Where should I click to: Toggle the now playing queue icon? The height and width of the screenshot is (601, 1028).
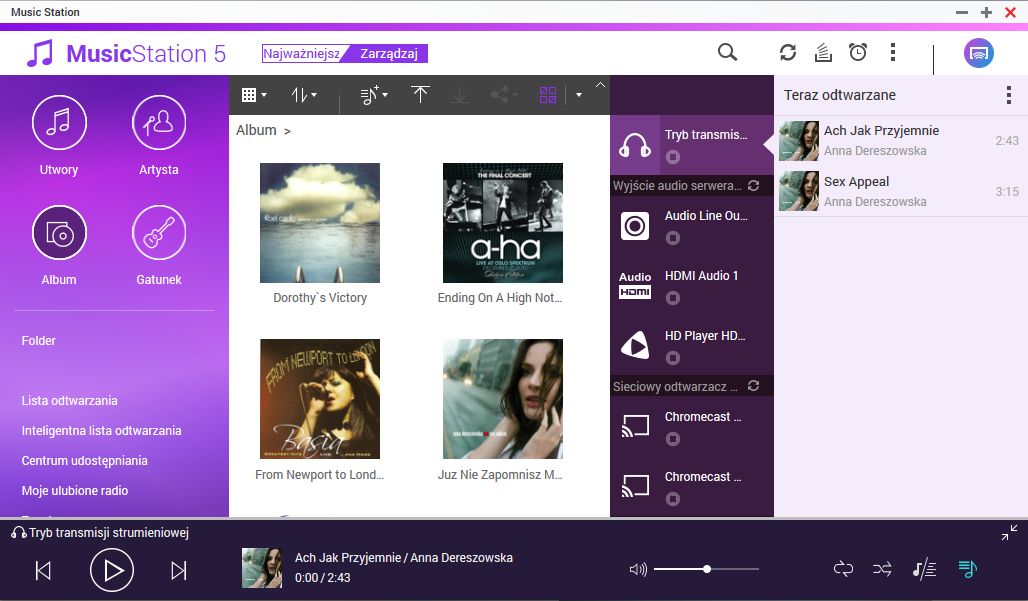[967, 569]
